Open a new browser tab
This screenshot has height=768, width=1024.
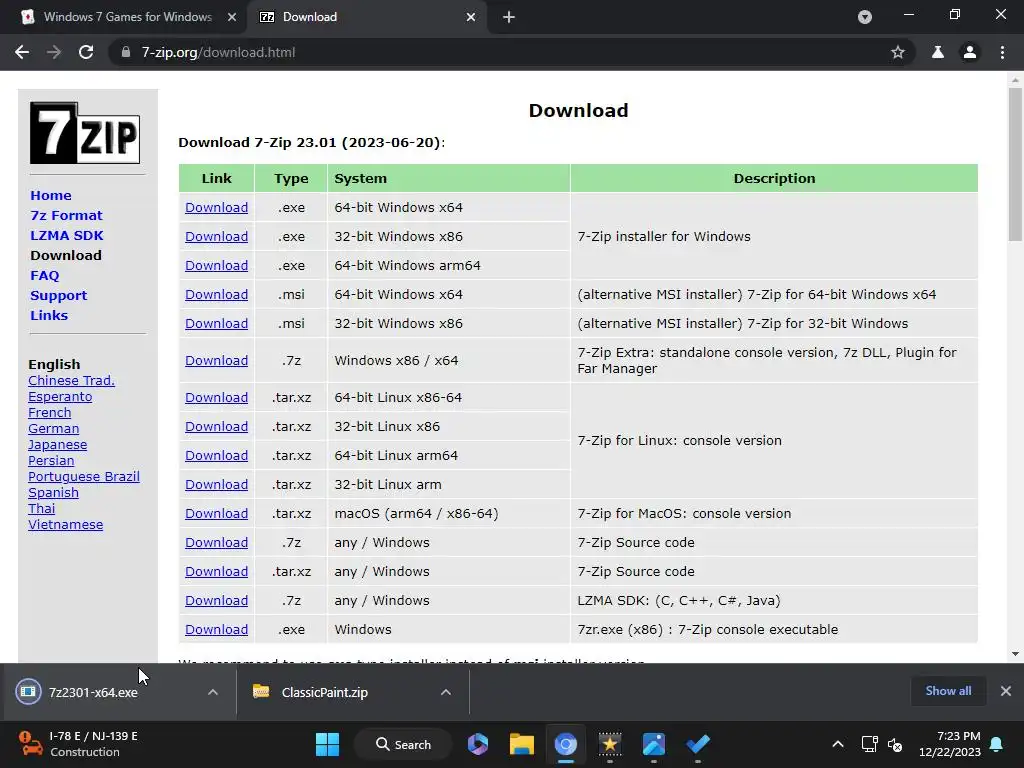[509, 17]
